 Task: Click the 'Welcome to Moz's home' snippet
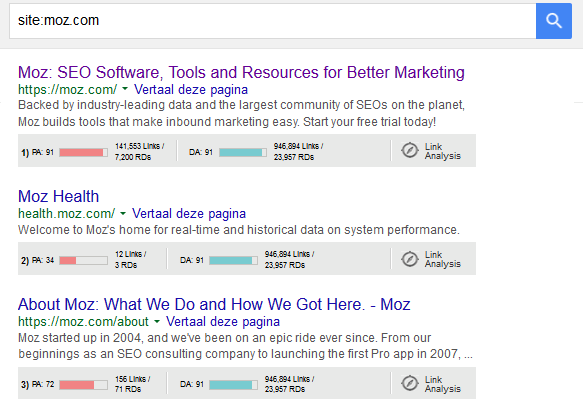click(x=239, y=230)
